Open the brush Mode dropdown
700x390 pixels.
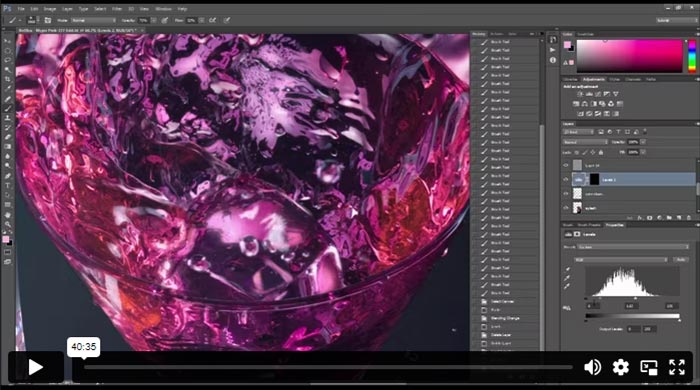pyautogui.click(x=93, y=21)
